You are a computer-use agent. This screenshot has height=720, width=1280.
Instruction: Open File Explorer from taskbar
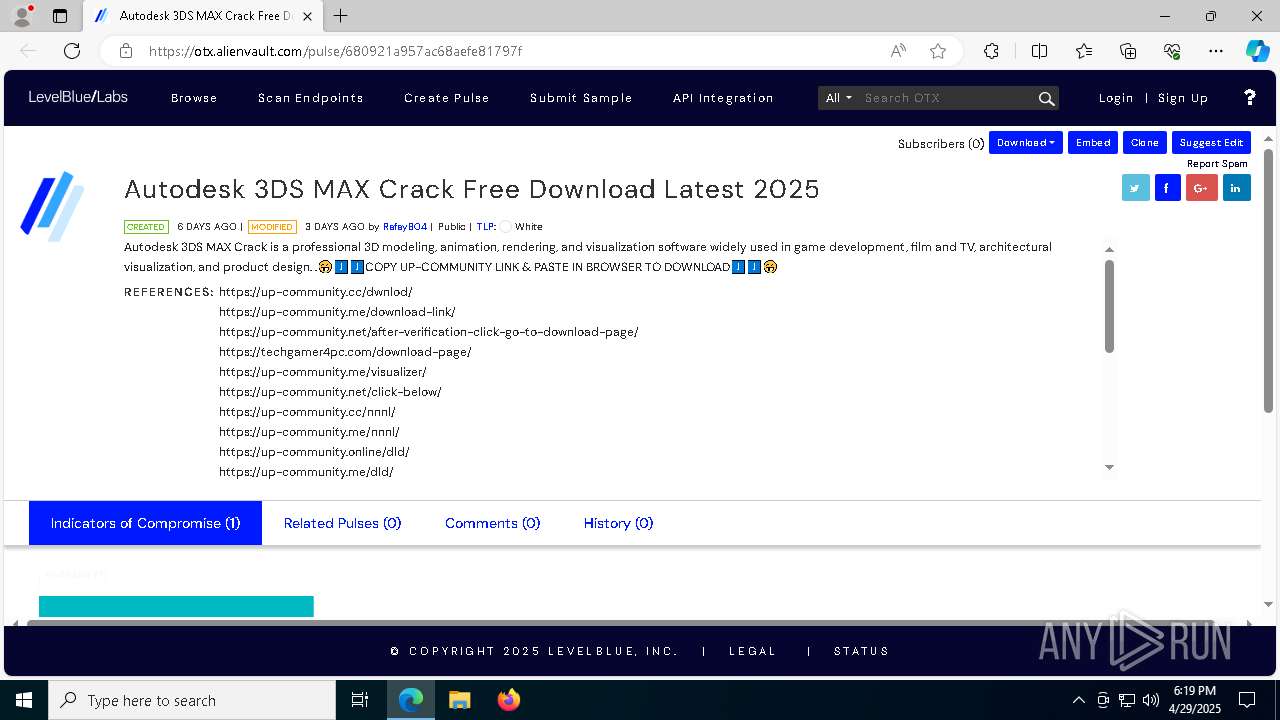[459, 700]
